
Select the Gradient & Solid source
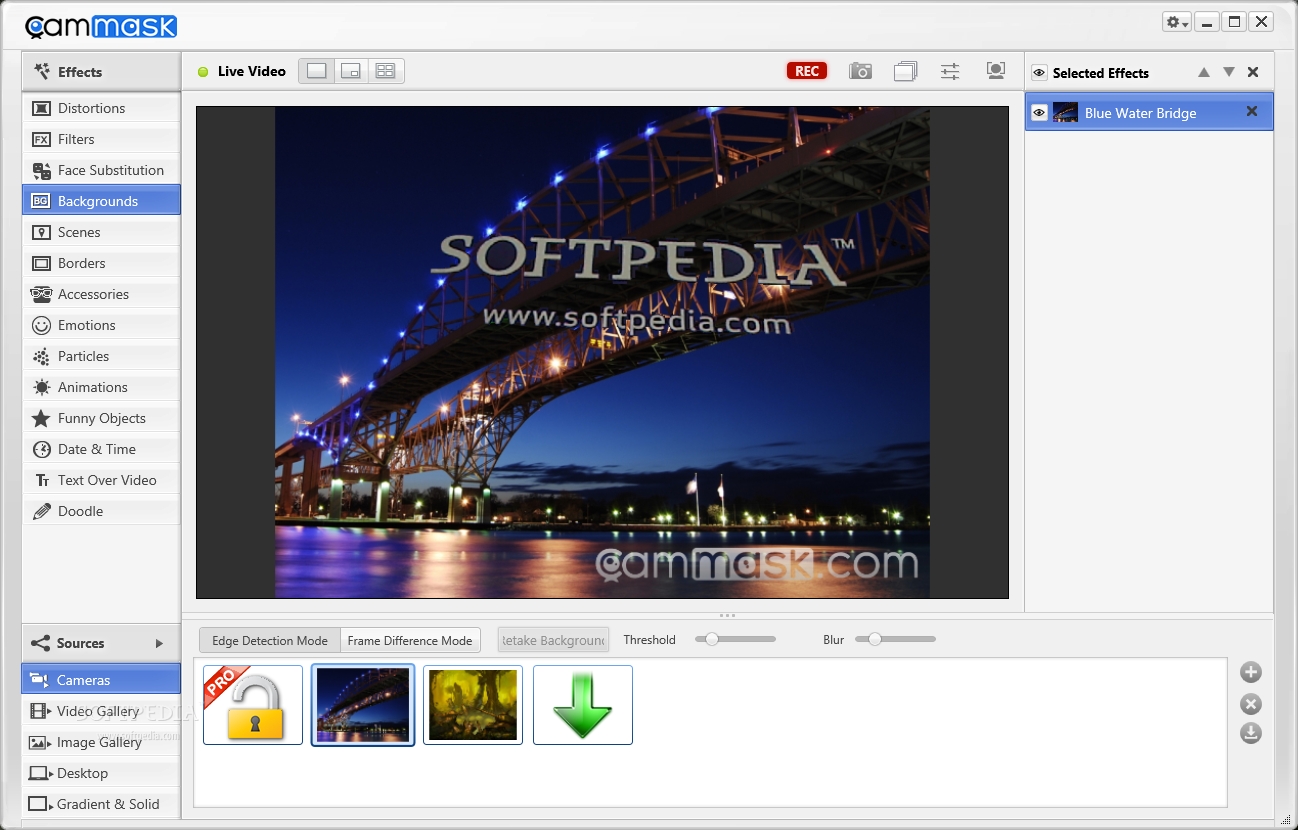pos(101,804)
